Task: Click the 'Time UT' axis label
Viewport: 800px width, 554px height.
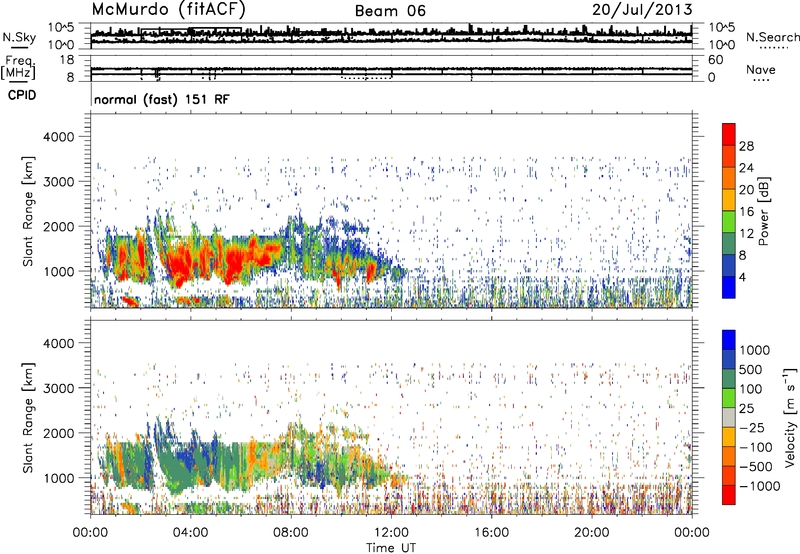Action: pyautogui.click(x=391, y=548)
